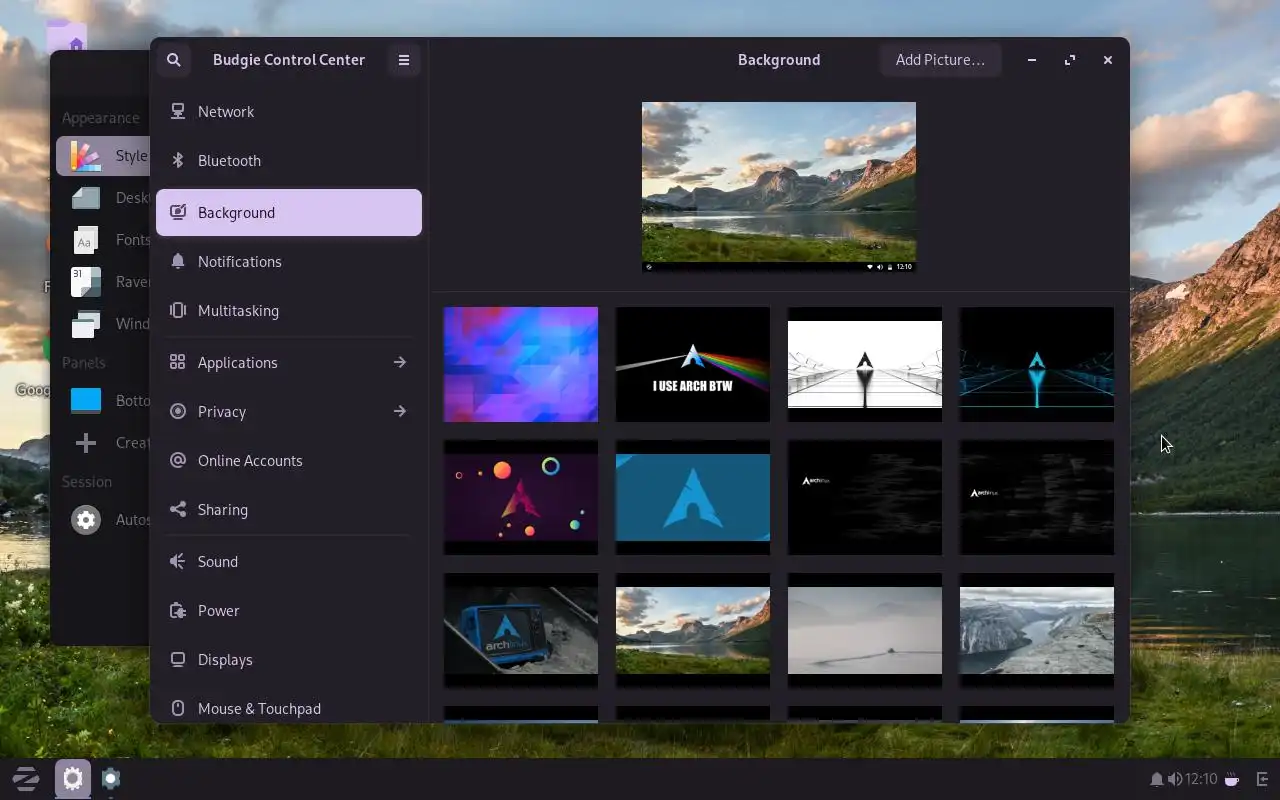Select the colorful planets Arch wallpaper

point(521,497)
